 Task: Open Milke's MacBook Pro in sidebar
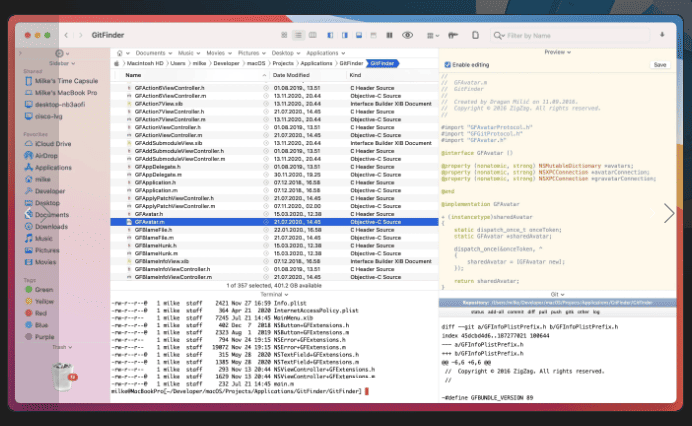[x=61, y=93]
